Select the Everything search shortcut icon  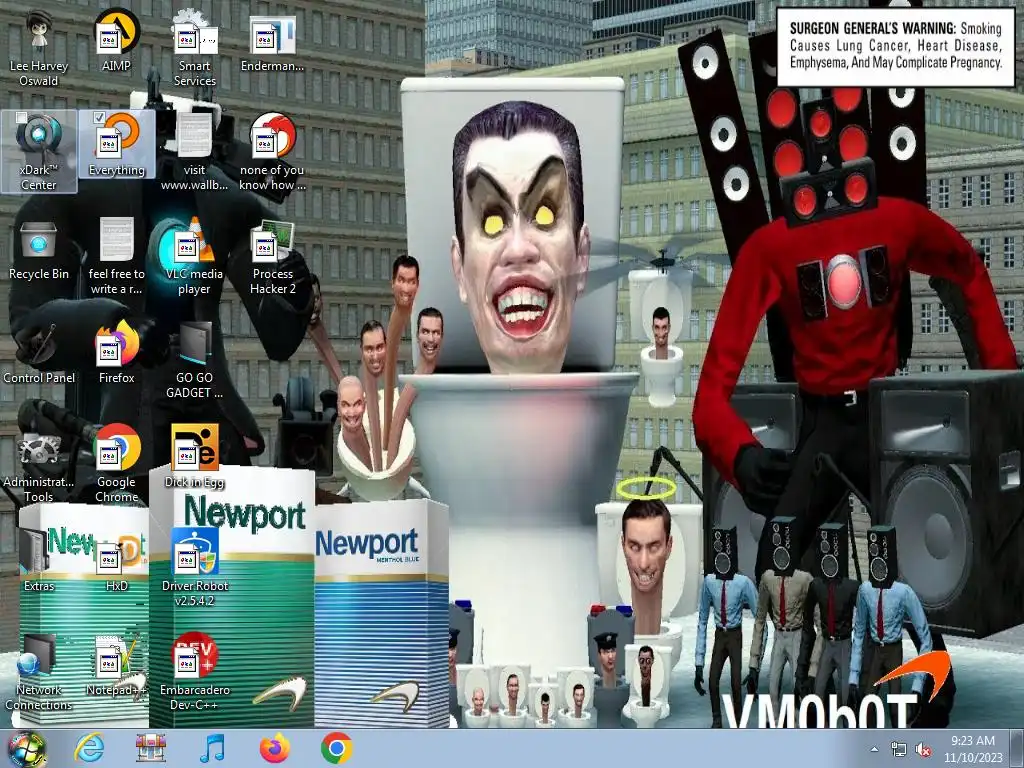116,144
